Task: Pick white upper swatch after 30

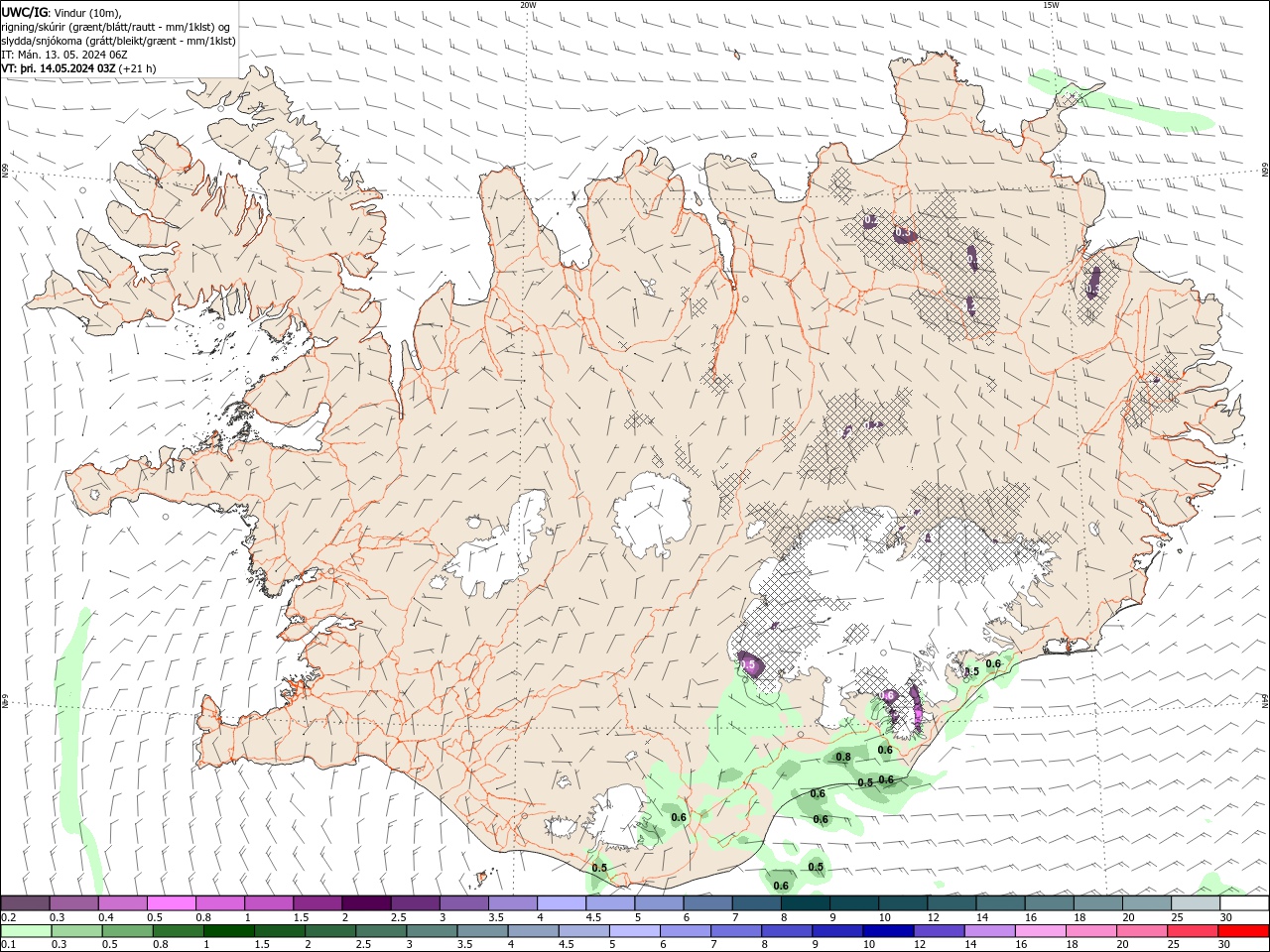Action: click(x=1244, y=903)
